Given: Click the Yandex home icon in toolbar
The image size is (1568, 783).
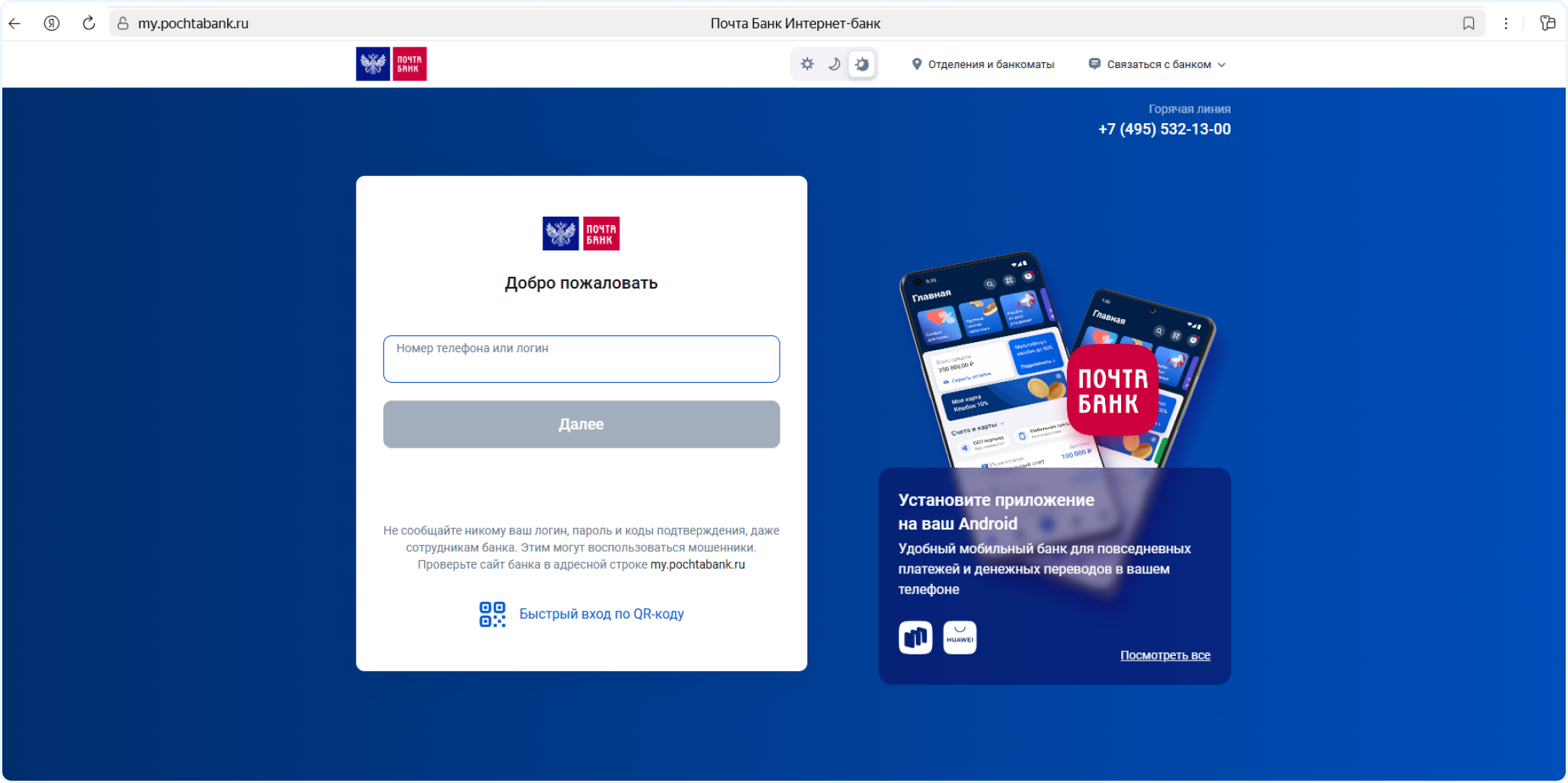Looking at the screenshot, I should (52, 24).
